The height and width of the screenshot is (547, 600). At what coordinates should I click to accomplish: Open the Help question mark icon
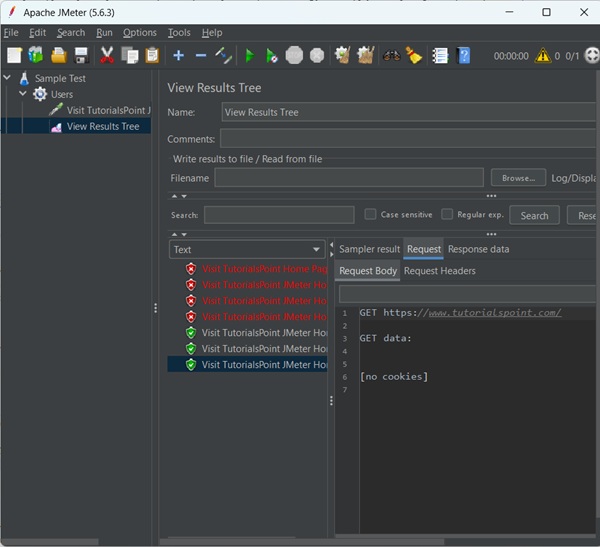click(x=464, y=55)
